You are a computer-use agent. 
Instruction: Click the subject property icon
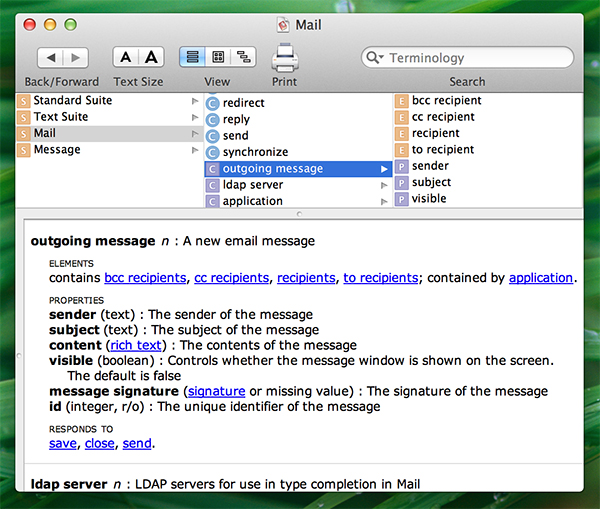(401, 183)
